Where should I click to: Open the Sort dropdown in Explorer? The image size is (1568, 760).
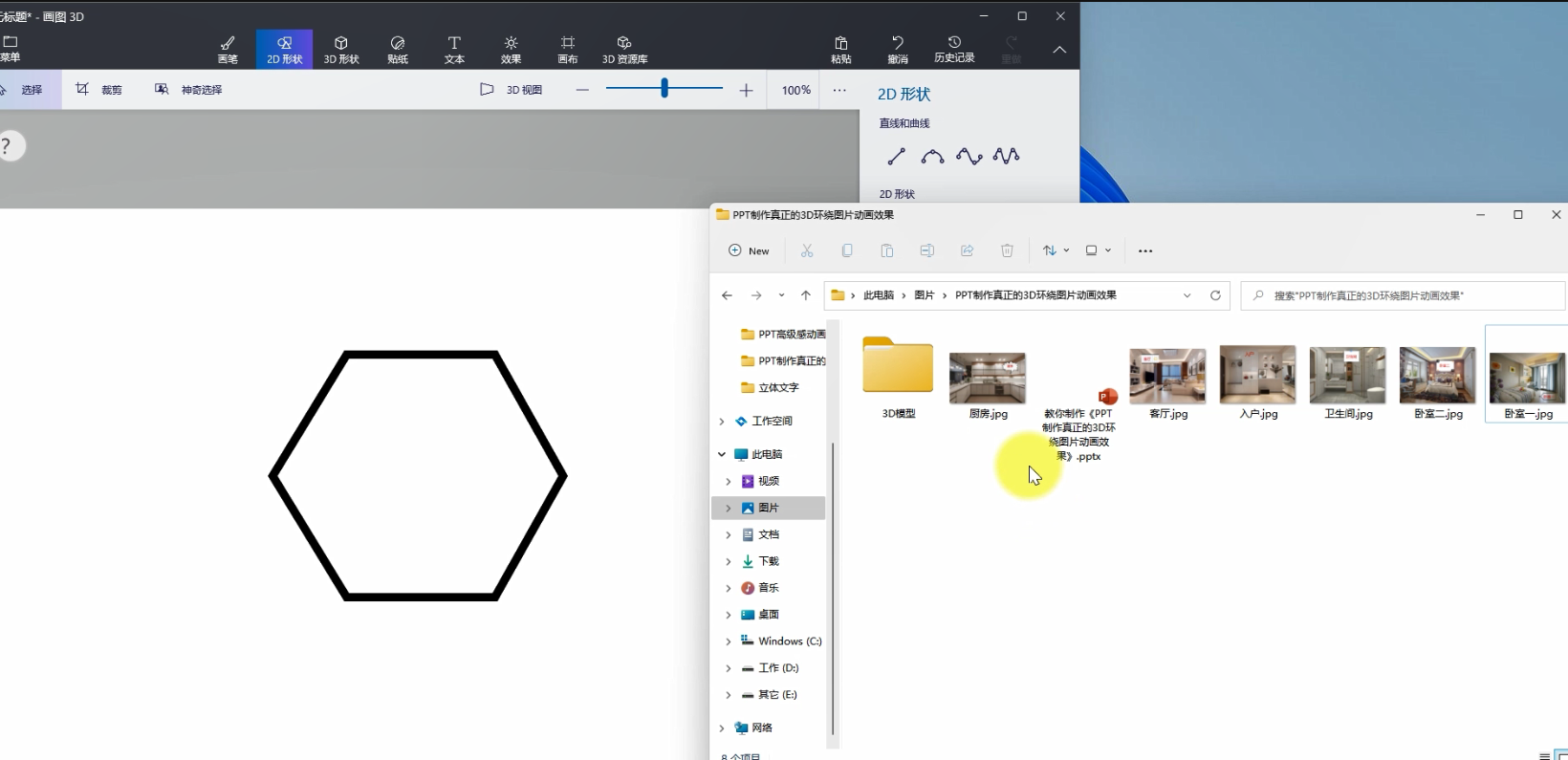tap(1056, 250)
